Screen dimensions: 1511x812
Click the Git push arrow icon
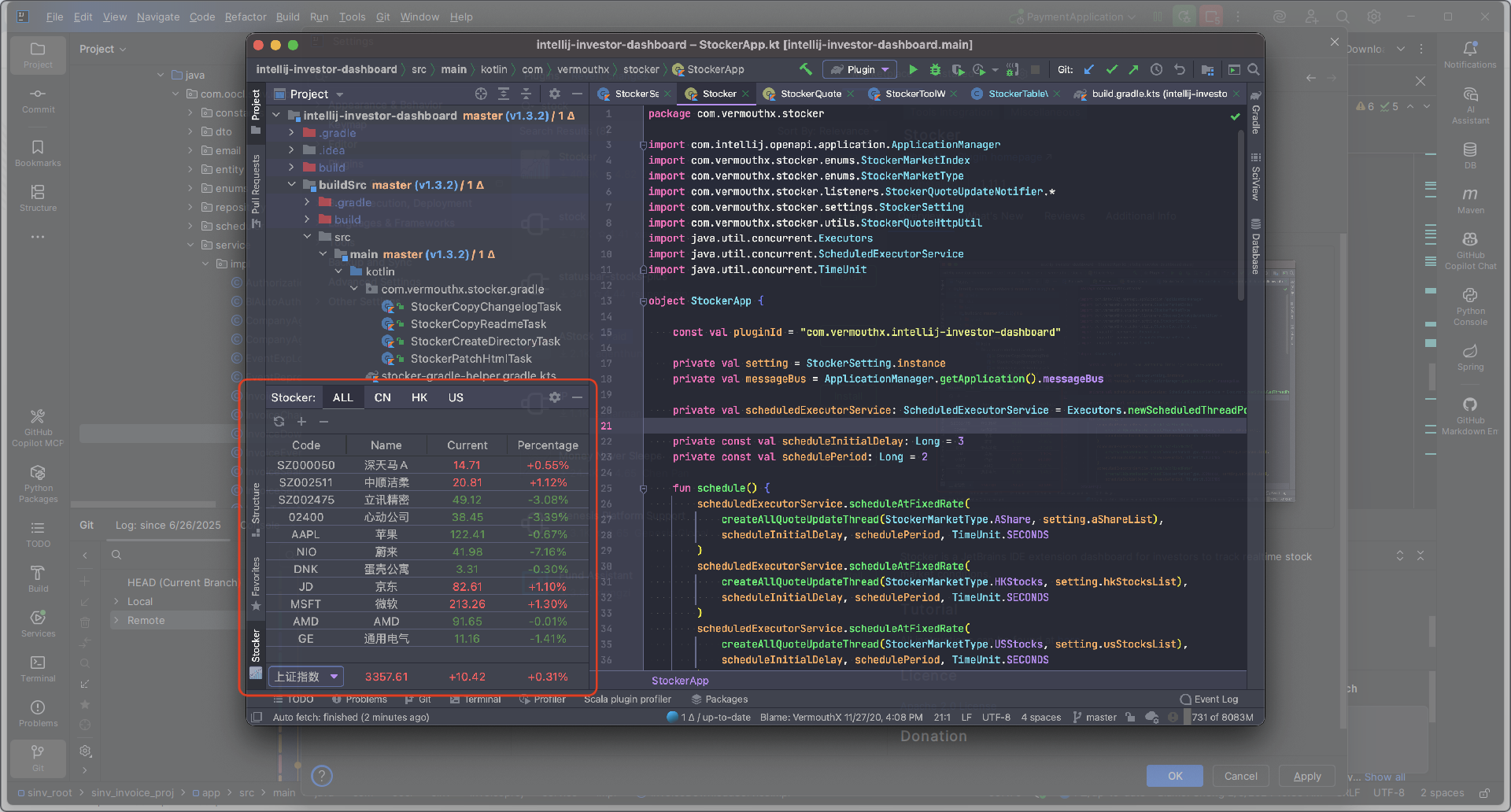tap(1133, 69)
